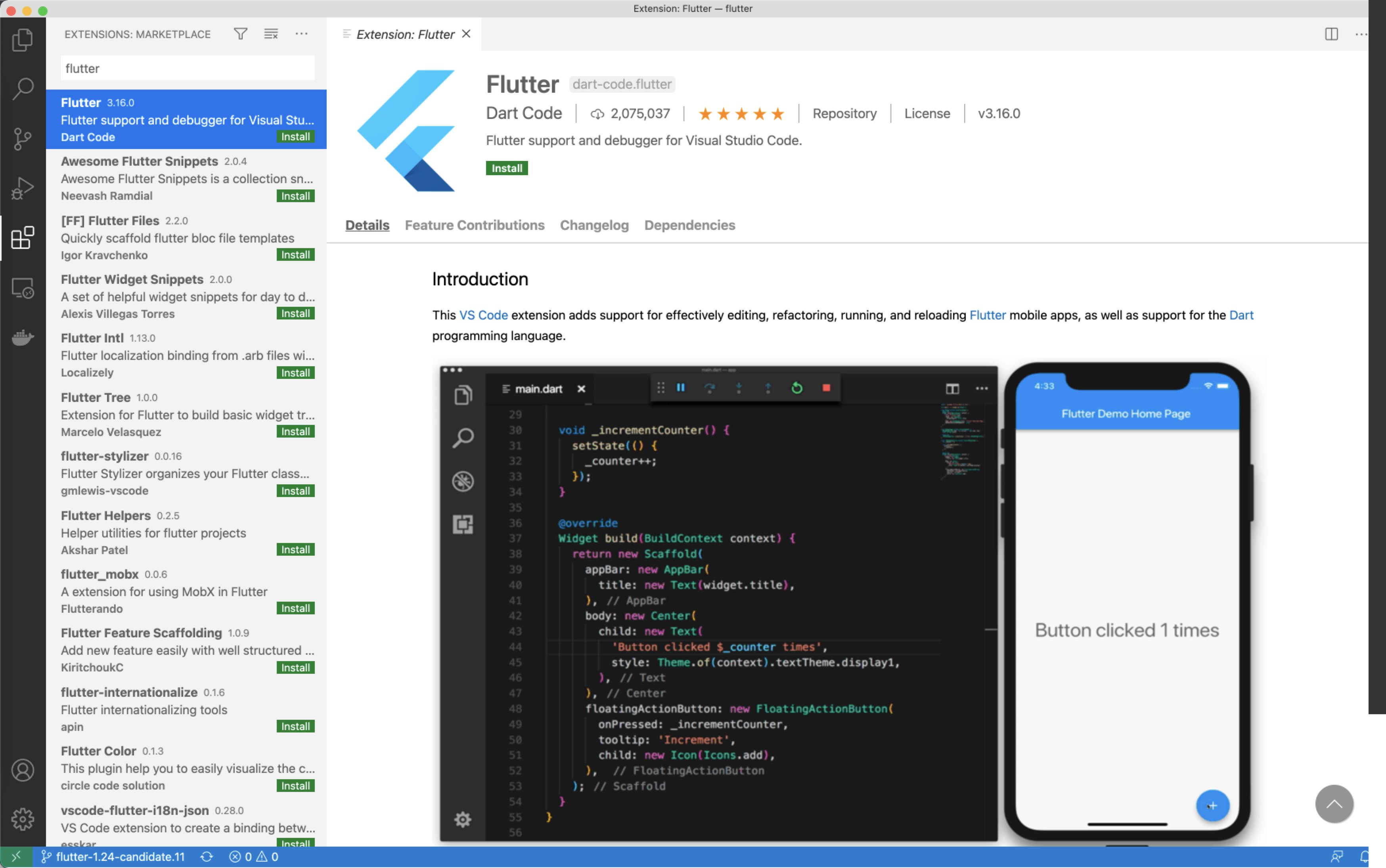Split the editor to the right
Image resolution: width=1386 pixels, height=868 pixels.
[x=1331, y=34]
